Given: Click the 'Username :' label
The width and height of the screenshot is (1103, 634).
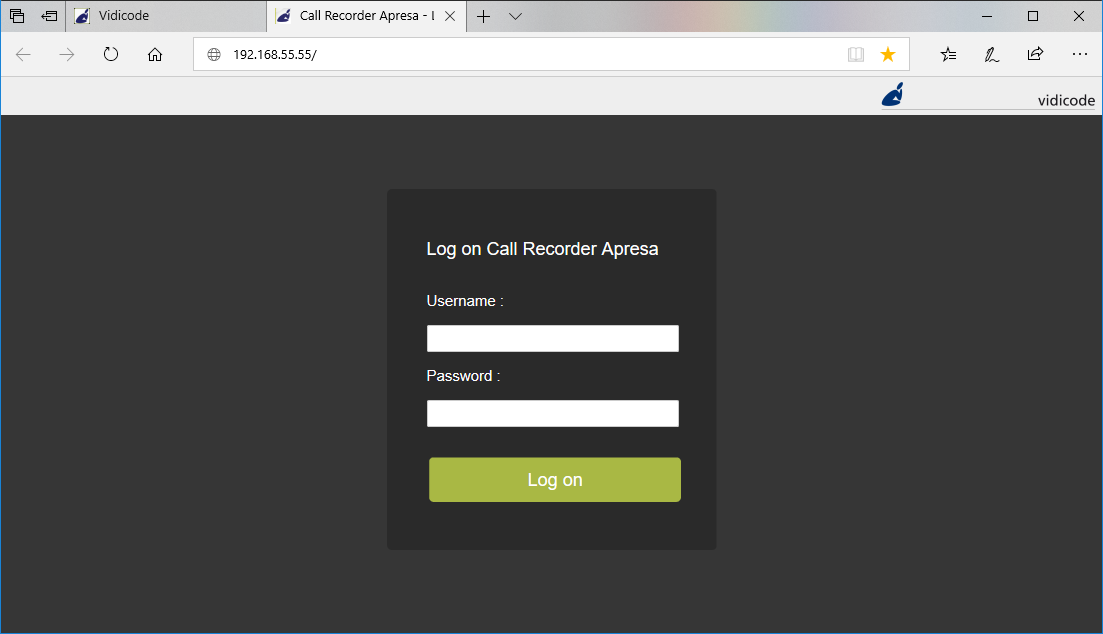Looking at the screenshot, I should pyautogui.click(x=465, y=301).
